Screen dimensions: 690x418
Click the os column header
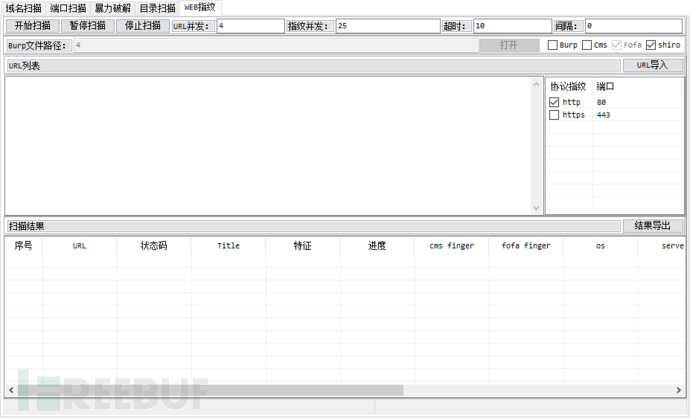(600, 246)
